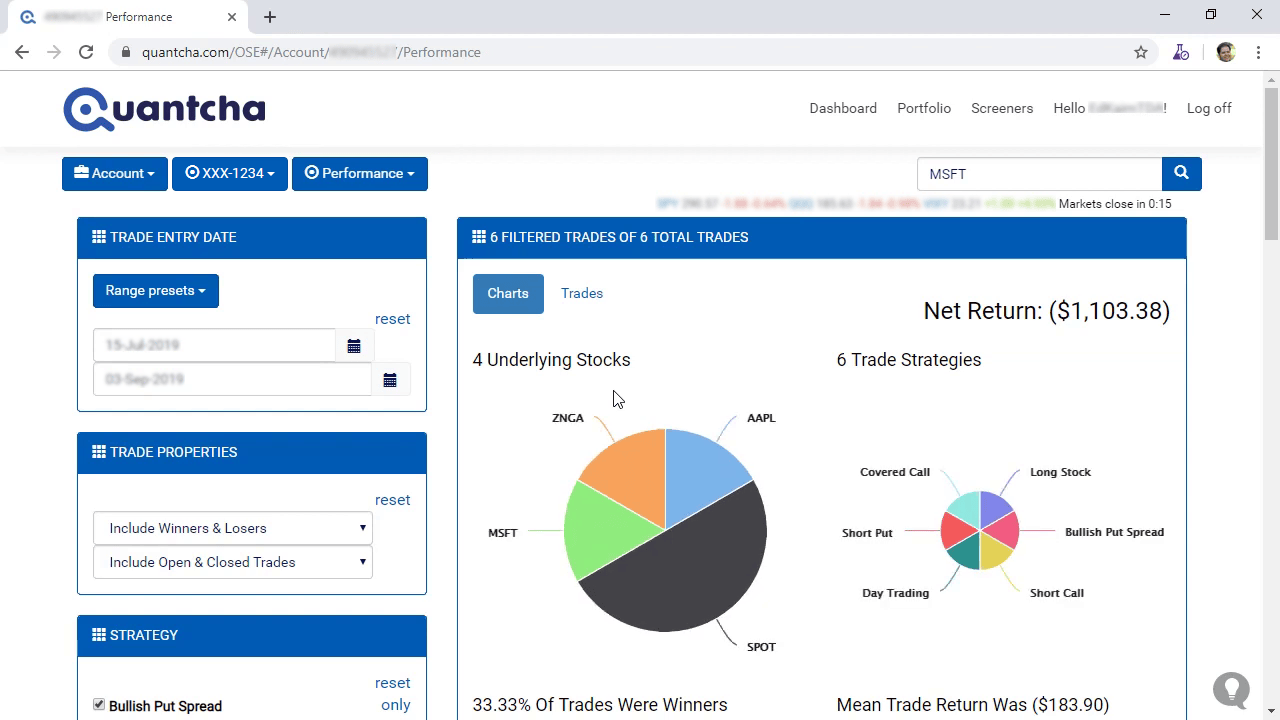Reset the Trade Properties filter
1280x720 pixels.
[x=392, y=500]
